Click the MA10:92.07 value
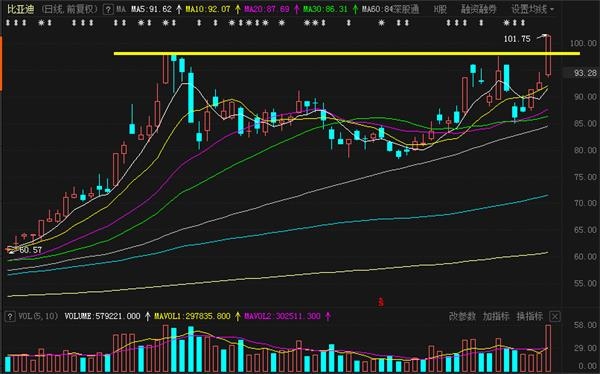Viewport: 600px width, 374px height. pyautogui.click(x=208, y=9)
